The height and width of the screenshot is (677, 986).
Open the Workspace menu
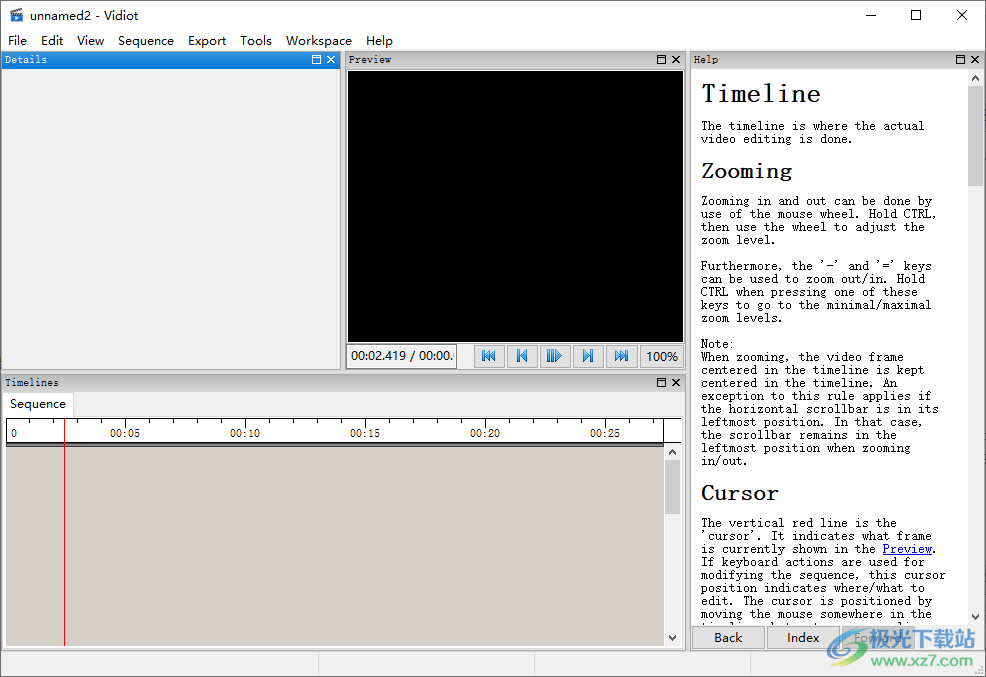pos(319,40)
